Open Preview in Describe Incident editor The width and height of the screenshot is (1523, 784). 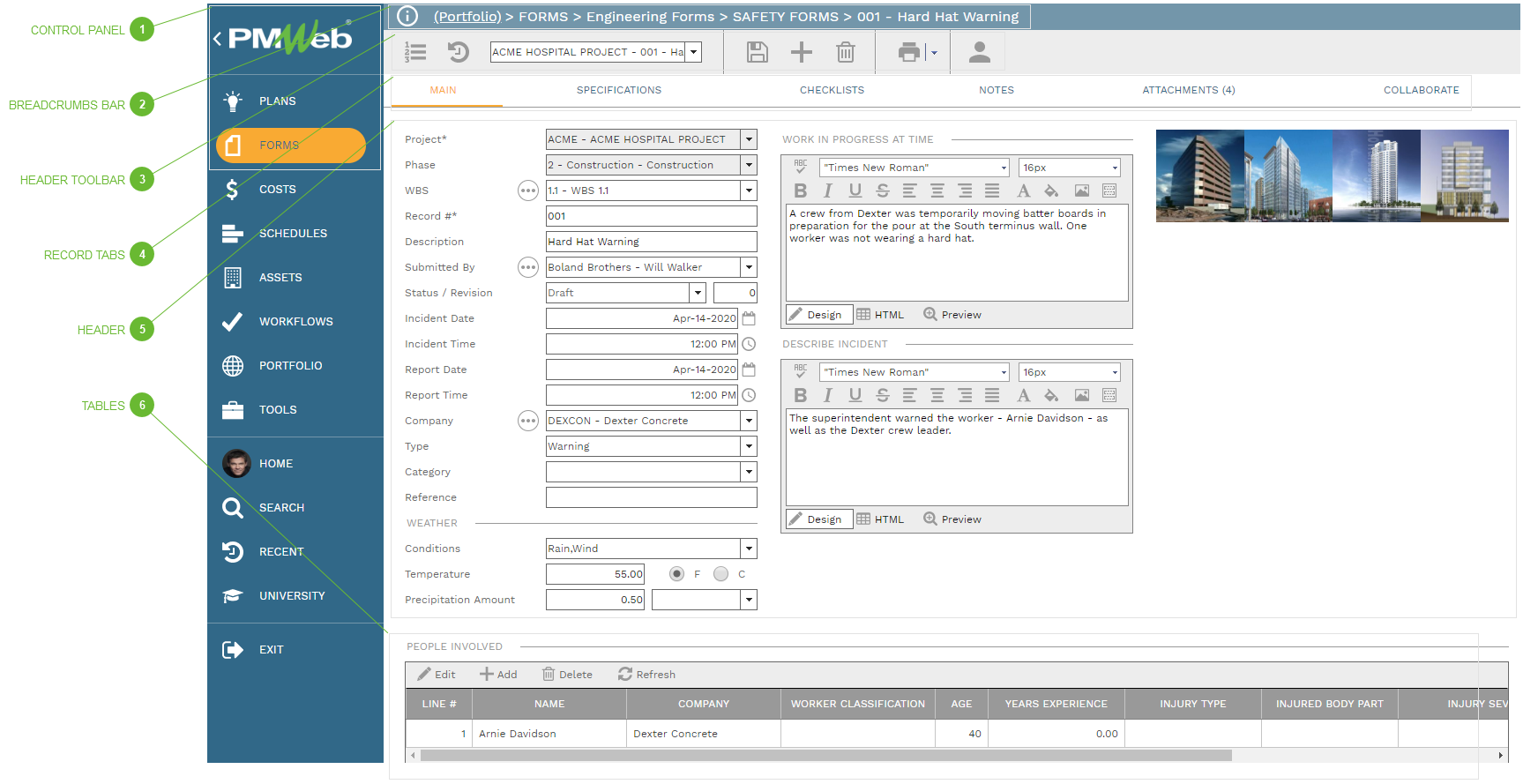pos(952,519)
